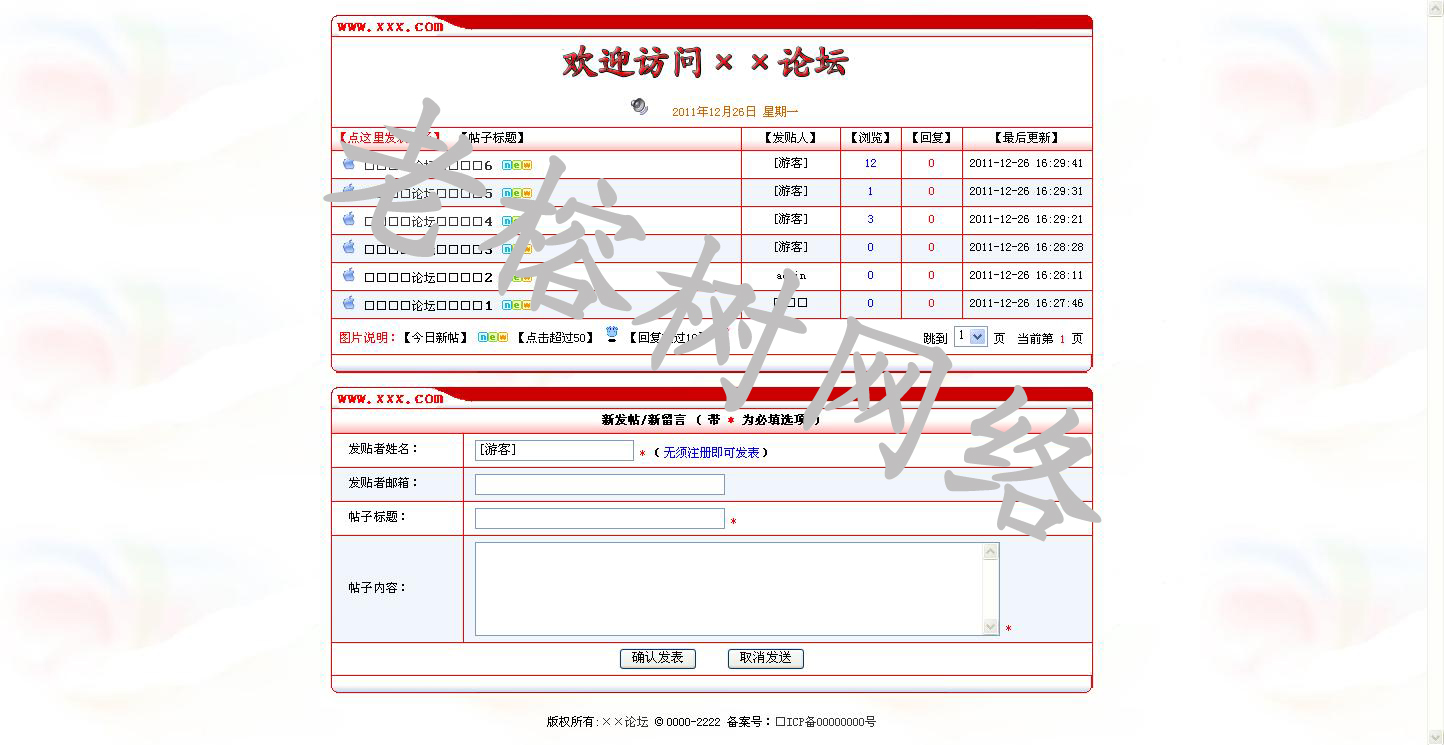This screenshot has height=745, width=1444.
Task: Click the new badge in the legend row
Action: pyautogui.click(x=492, y=338)
